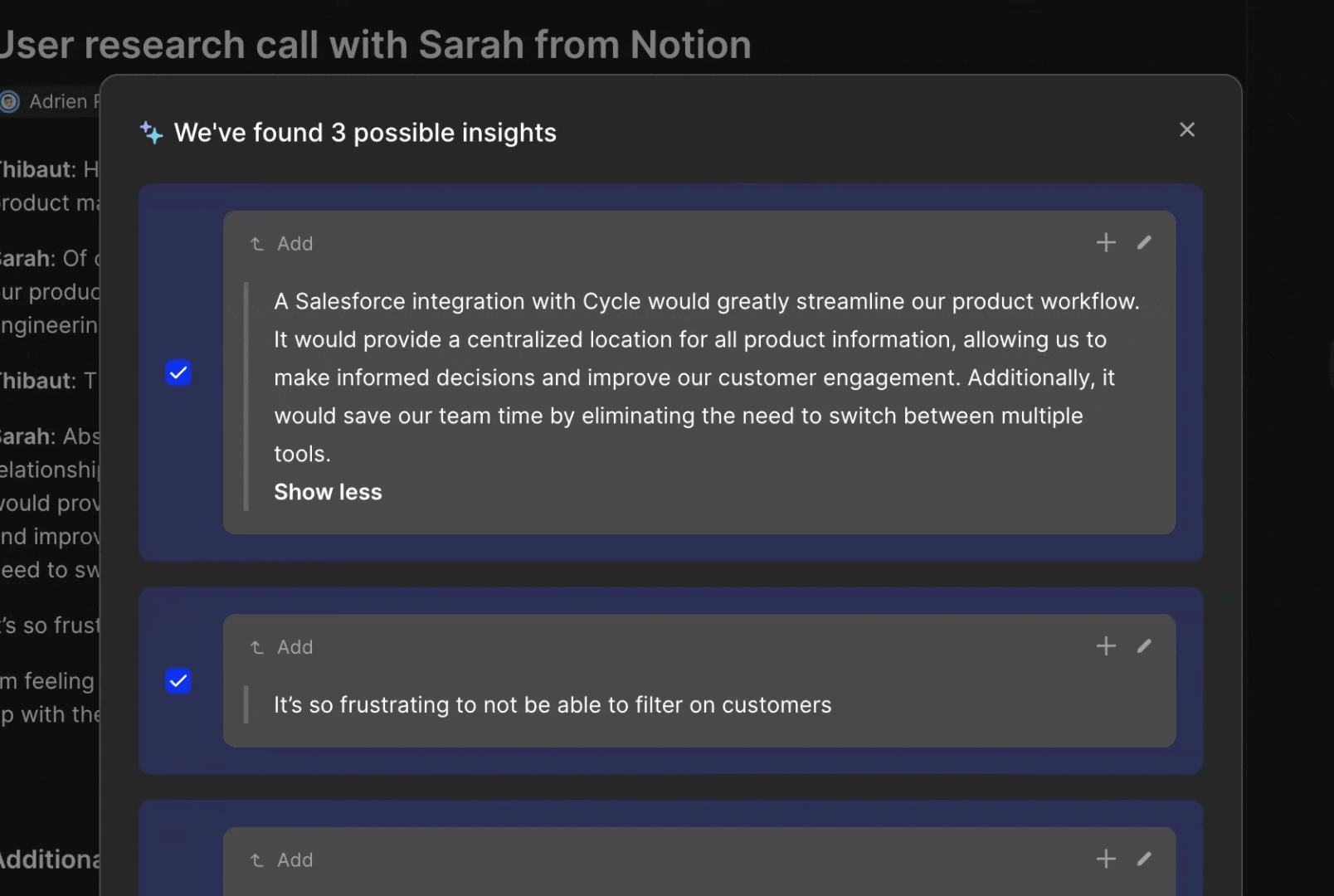
Task: Click plus icon on Salesforce insight card
Action: coord(1106,243)
